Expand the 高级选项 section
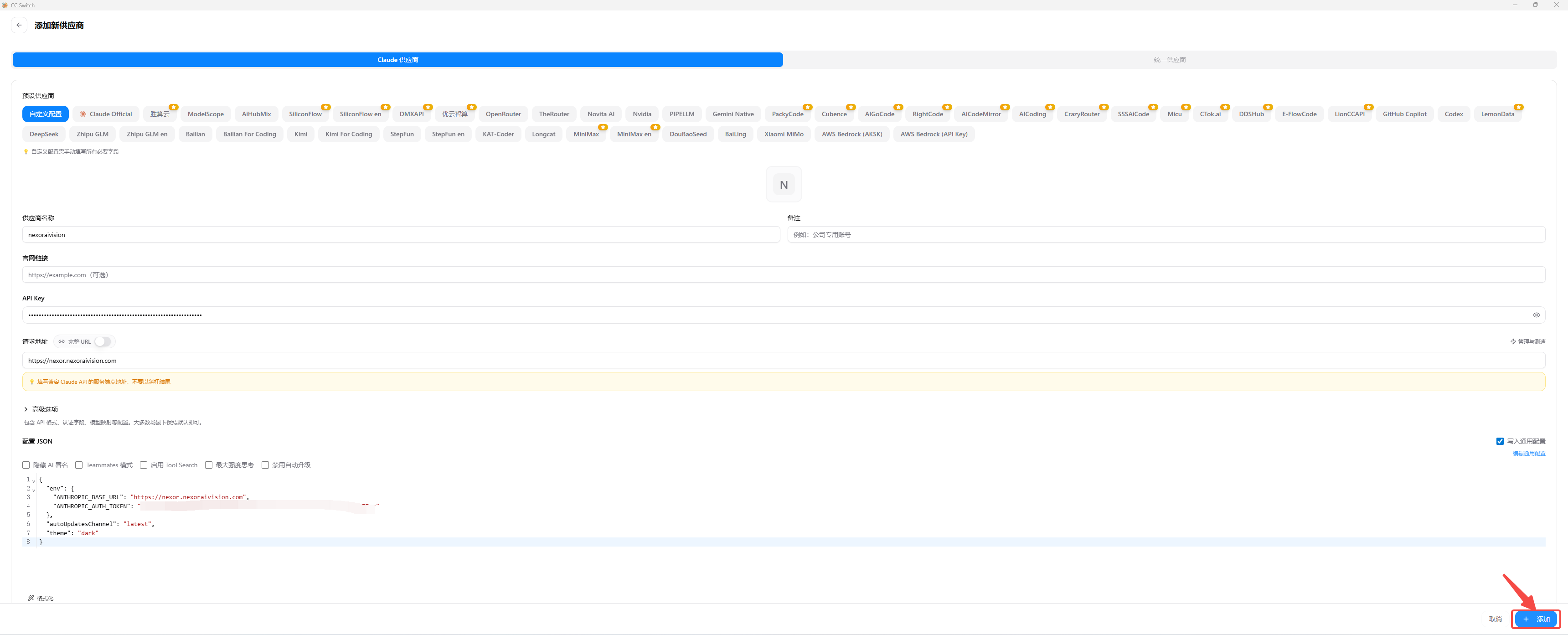 [x=41, y=409]
